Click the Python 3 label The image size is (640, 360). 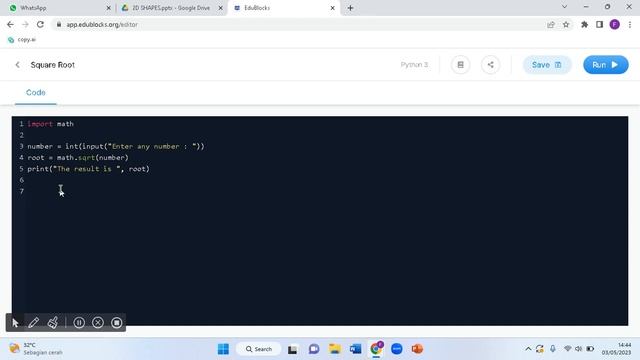tap(414, 65)
